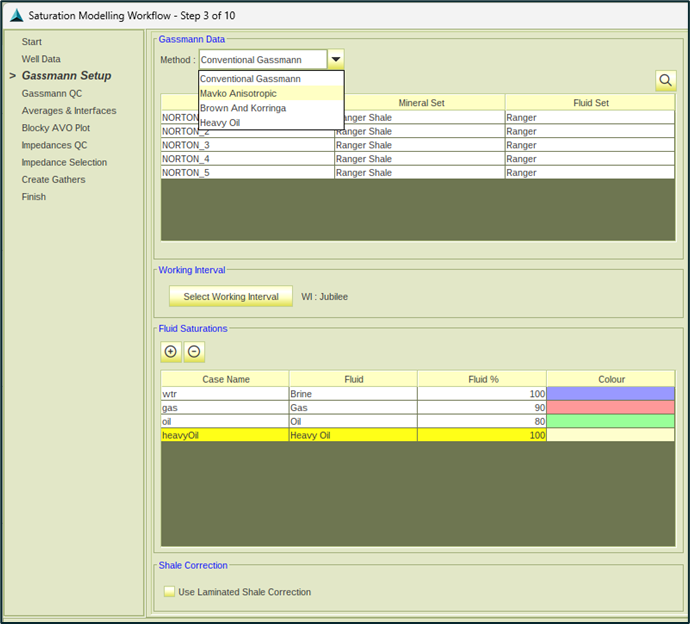This screenshot has width=690, height=624.
Task: Choose Brown And Korringa from the list
Action: [271, 108]
